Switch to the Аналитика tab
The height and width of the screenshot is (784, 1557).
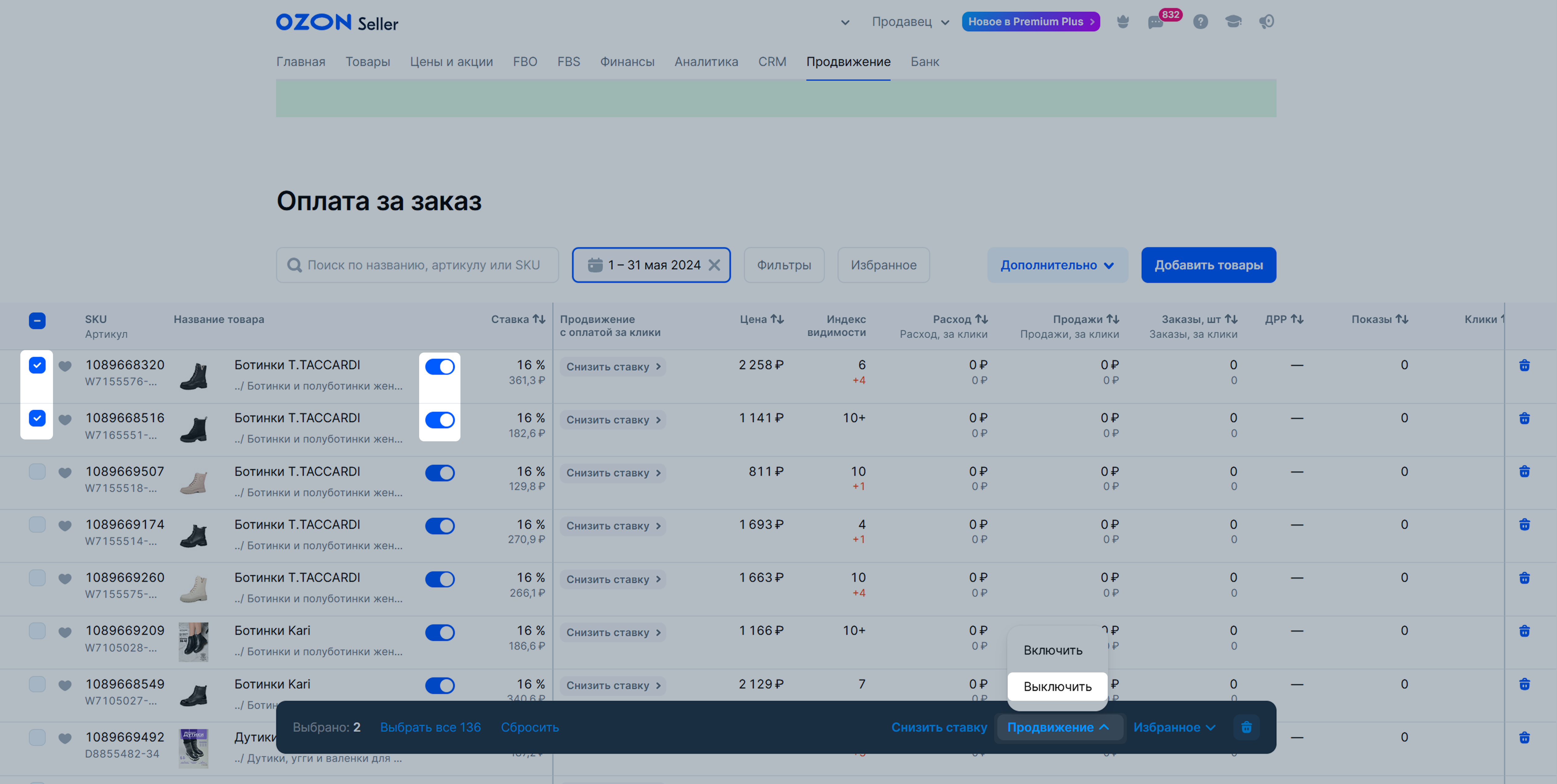(x=706, y=62)
